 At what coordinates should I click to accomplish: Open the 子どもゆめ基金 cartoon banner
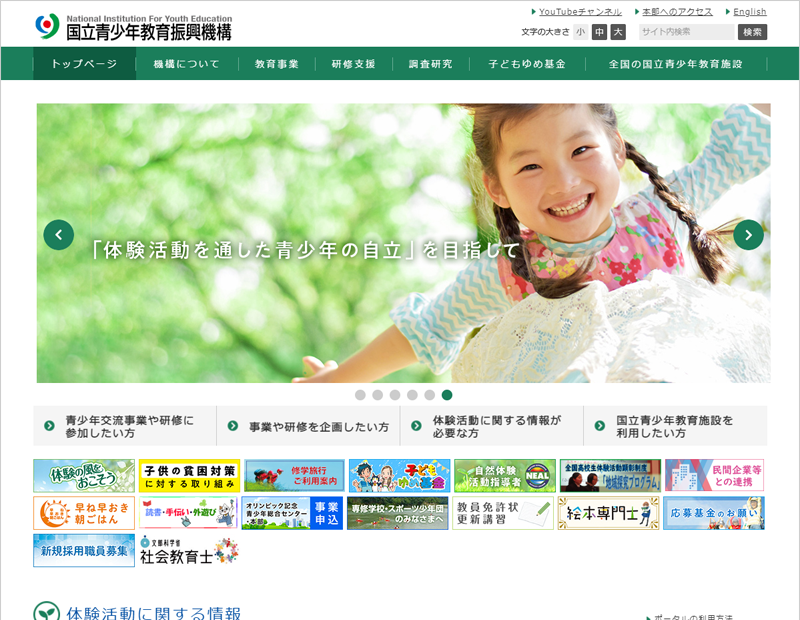[x=399, y=476]
